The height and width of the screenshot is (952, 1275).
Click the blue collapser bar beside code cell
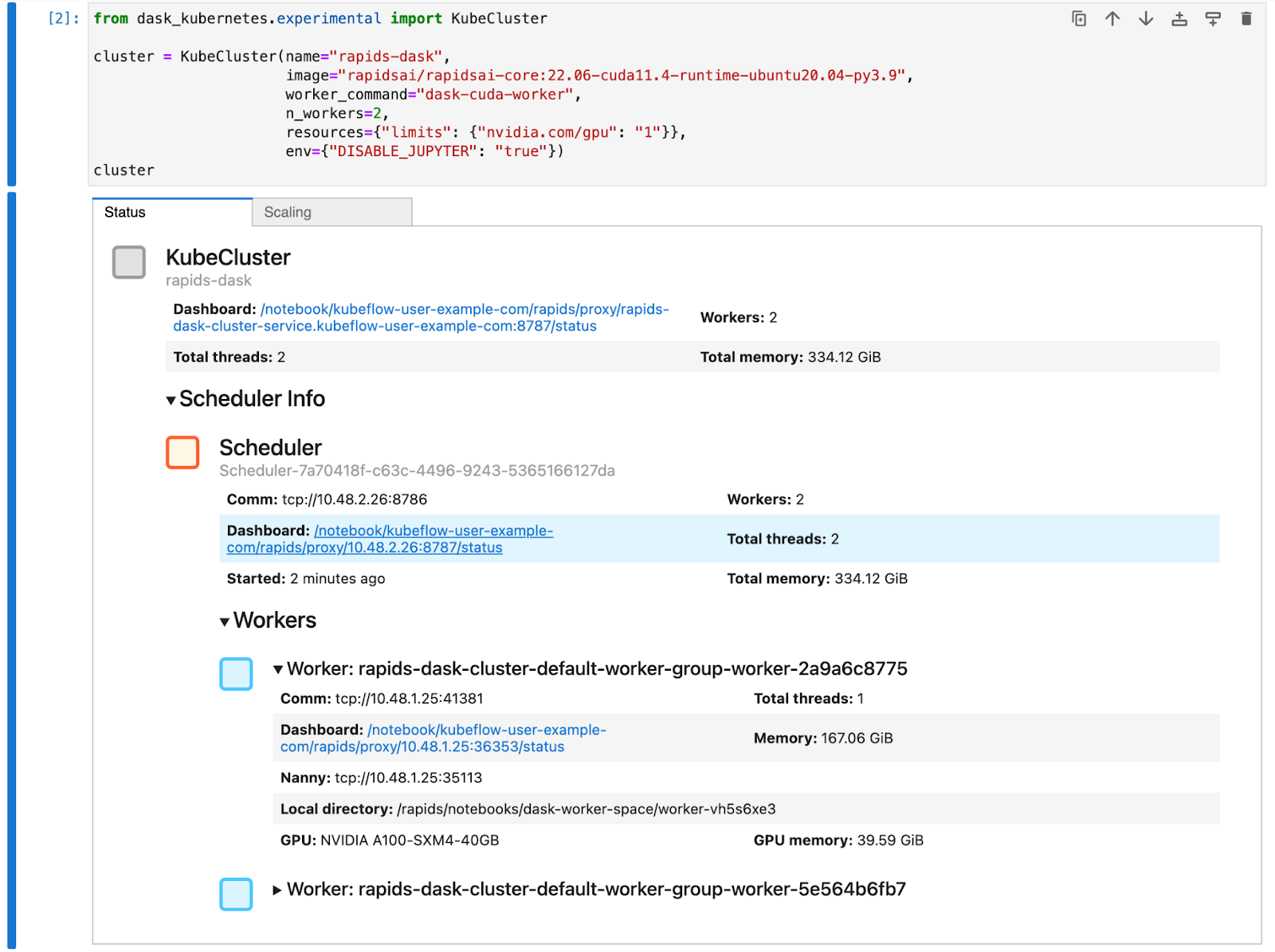click(12, 94)
